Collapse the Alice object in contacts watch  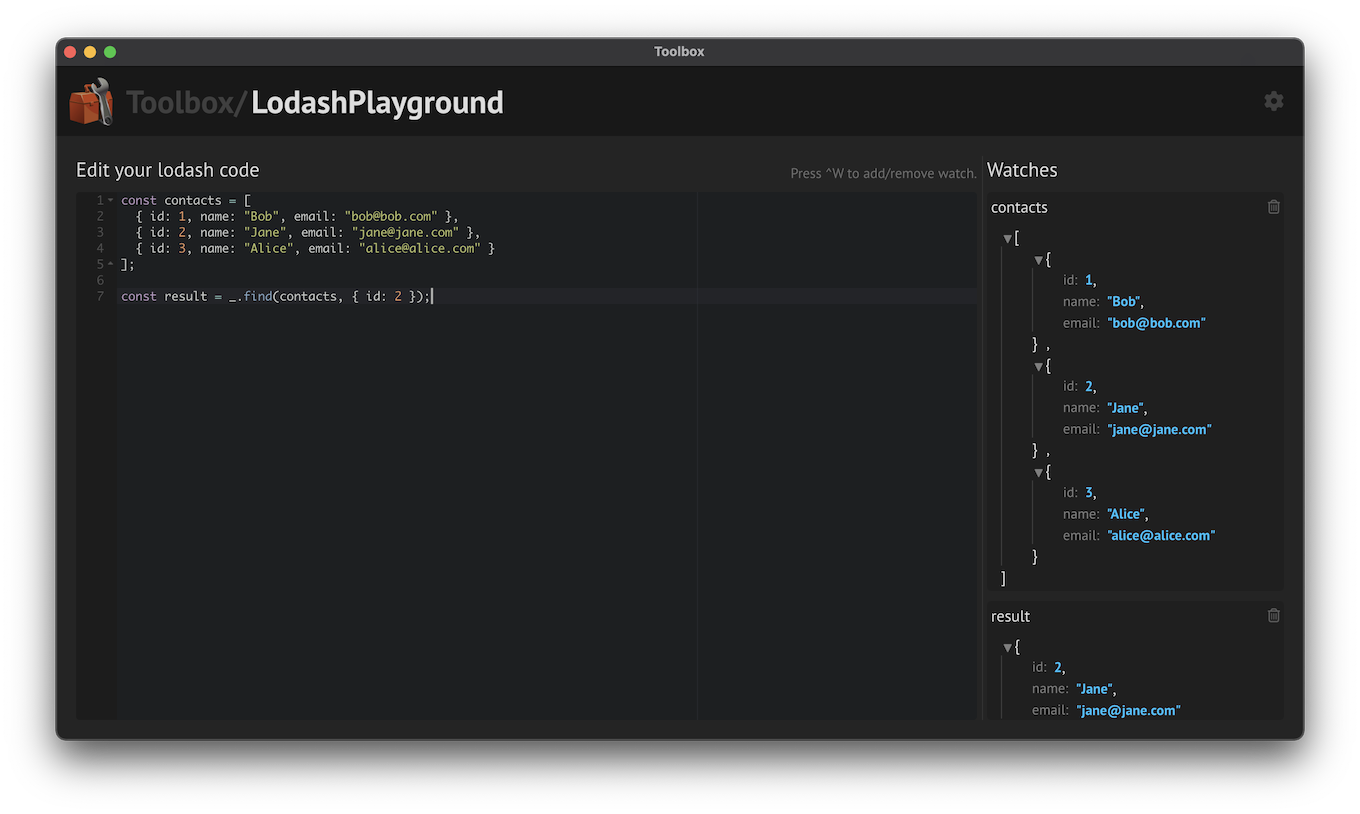coord(1038,473)
